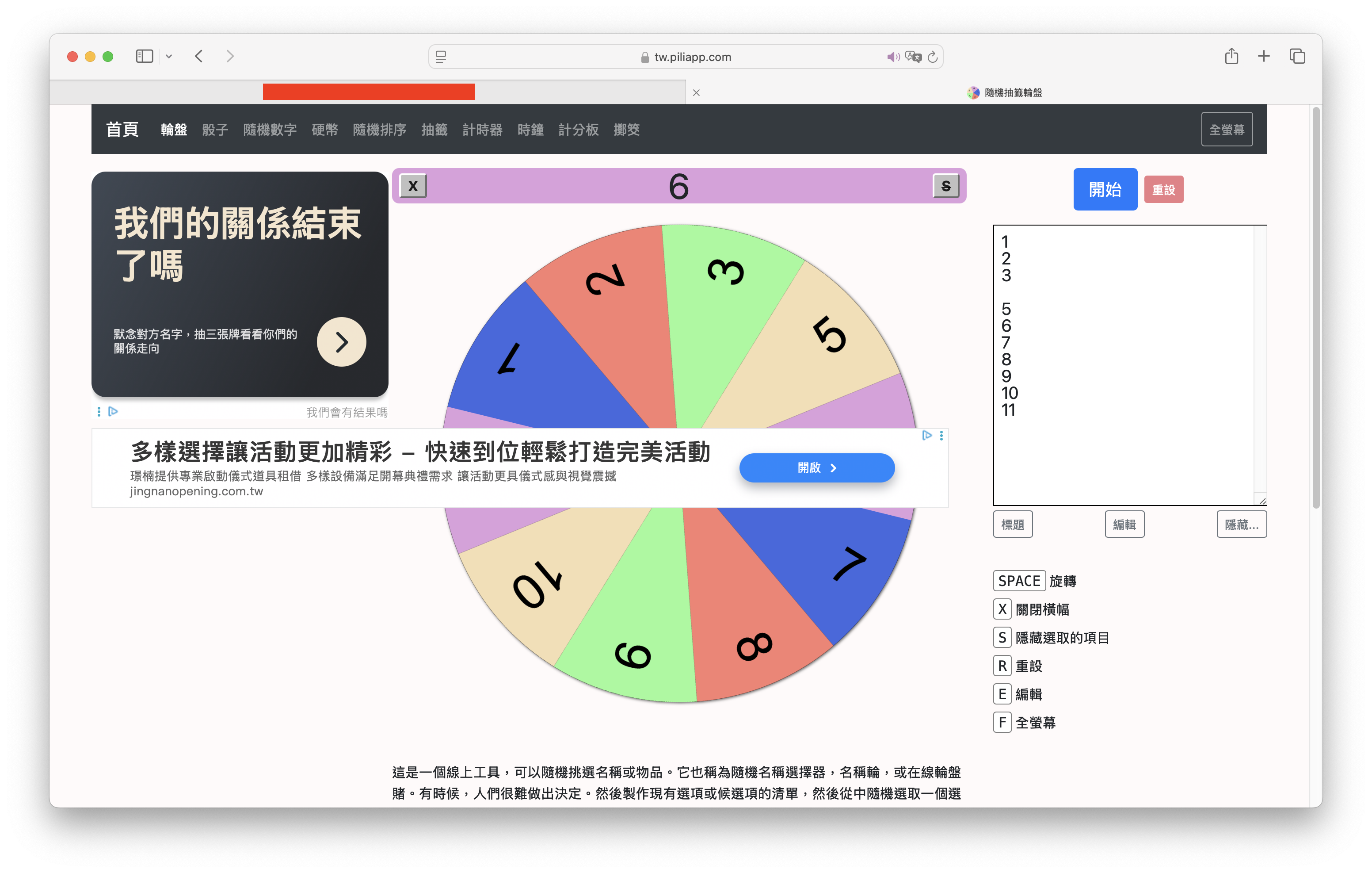Reload the page with refresh icon
The height and width of the screenshot is (873, 1372).
click(933, 57)
